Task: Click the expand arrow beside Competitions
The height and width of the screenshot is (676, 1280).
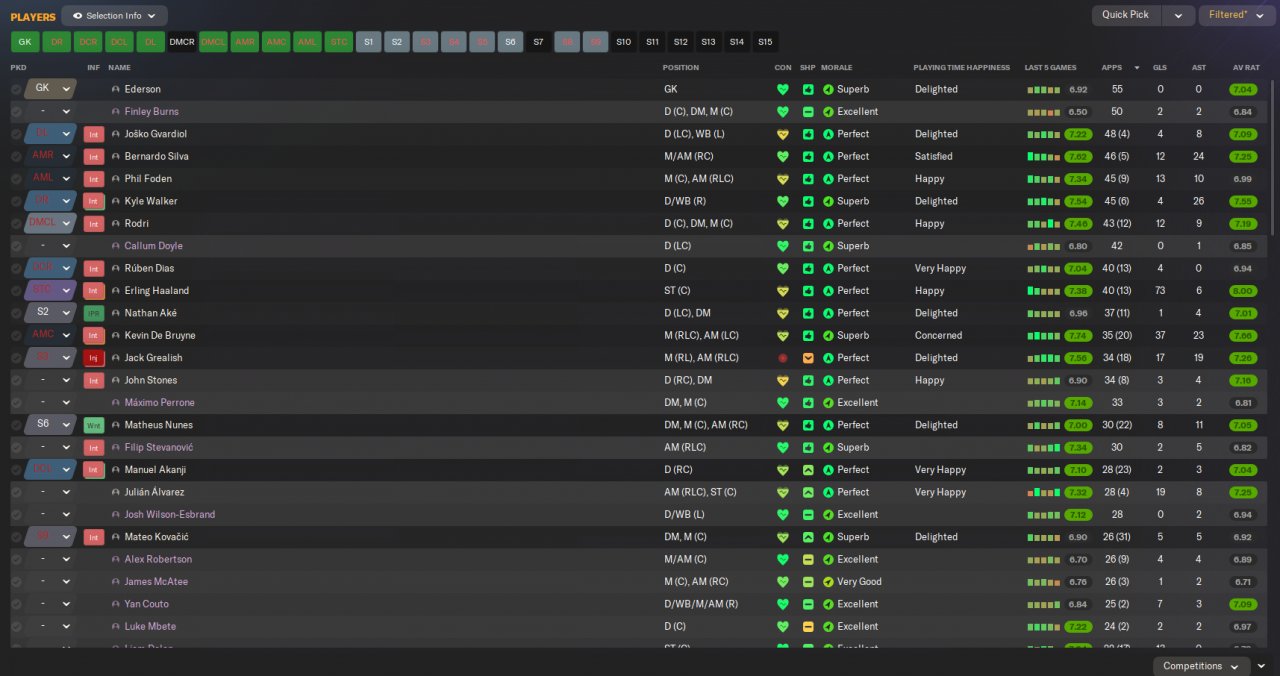Action: pyautogui.click(x=1261, y=666)
